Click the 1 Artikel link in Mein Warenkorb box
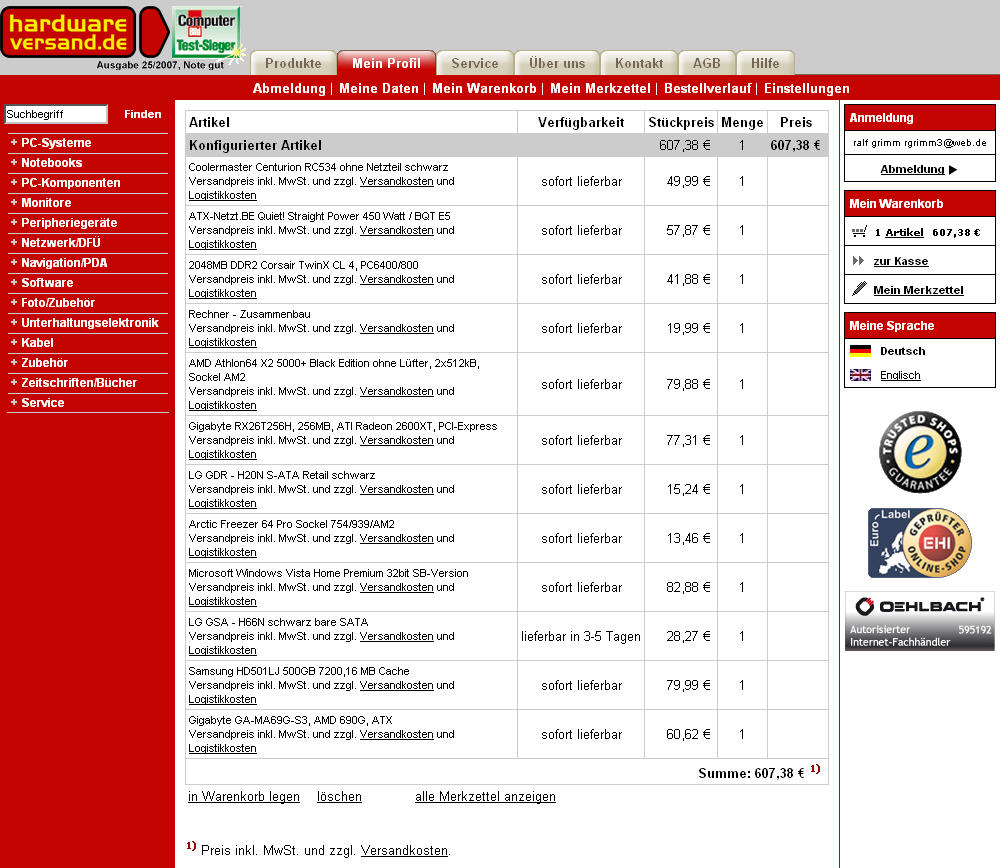 point(904,232)
